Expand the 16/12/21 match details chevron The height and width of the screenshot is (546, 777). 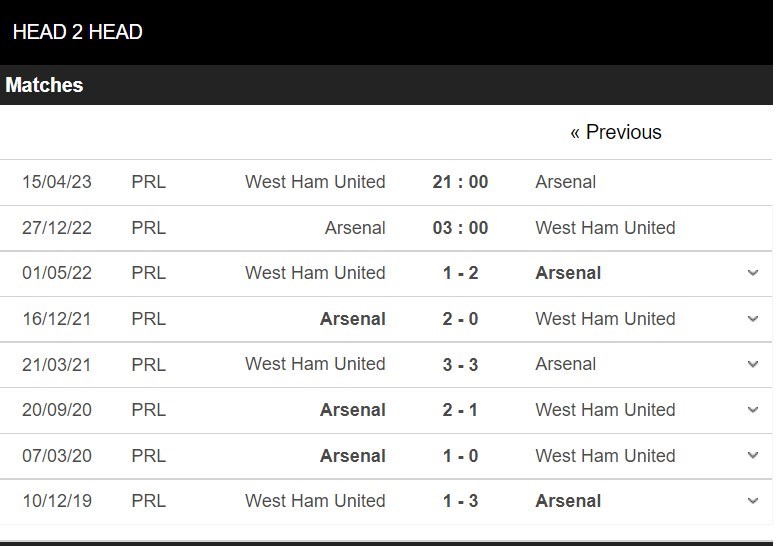pos(753,319)
